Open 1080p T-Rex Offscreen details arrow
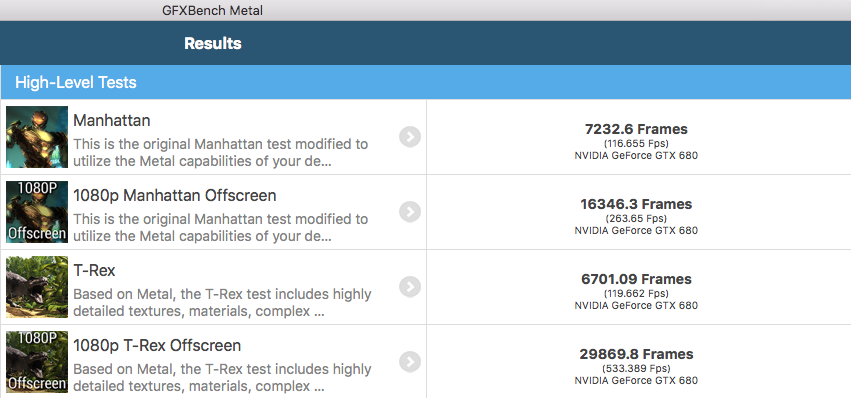 coord(410,362)
